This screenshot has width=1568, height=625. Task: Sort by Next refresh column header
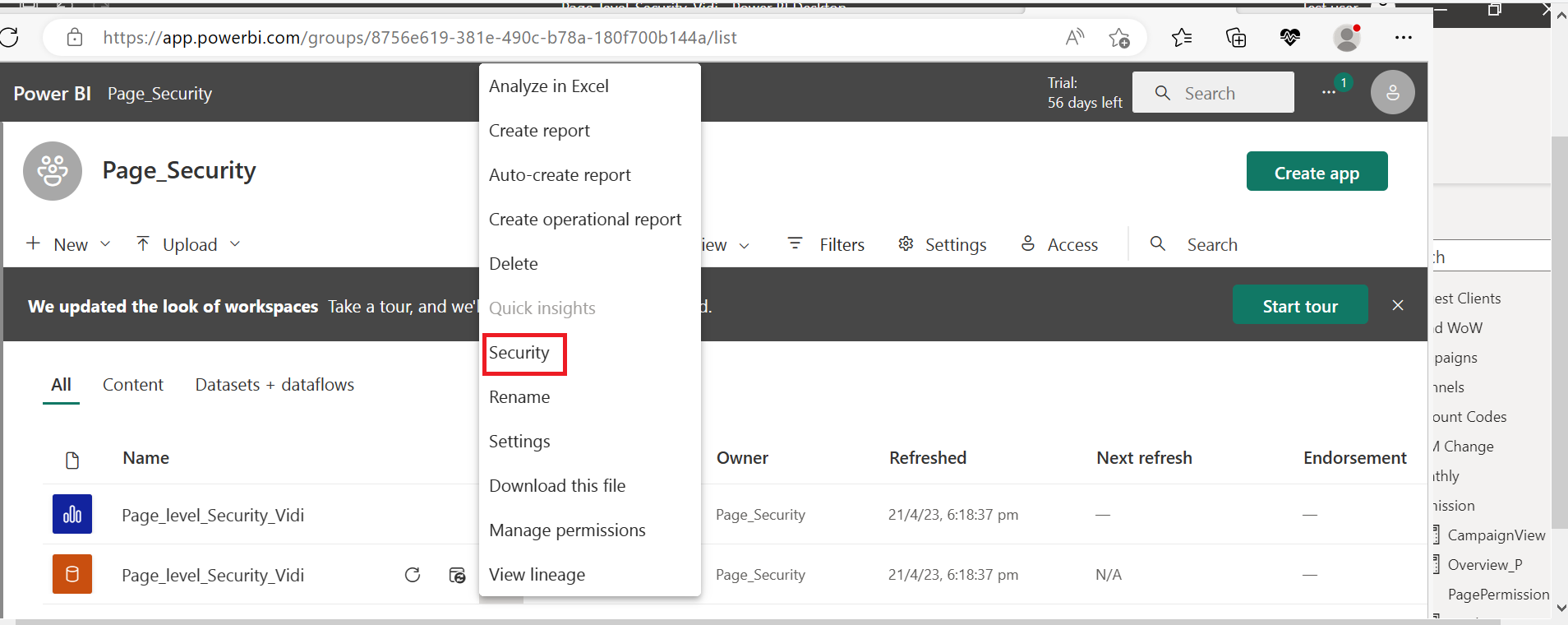pyautogui.click(x=1144, y=458)
